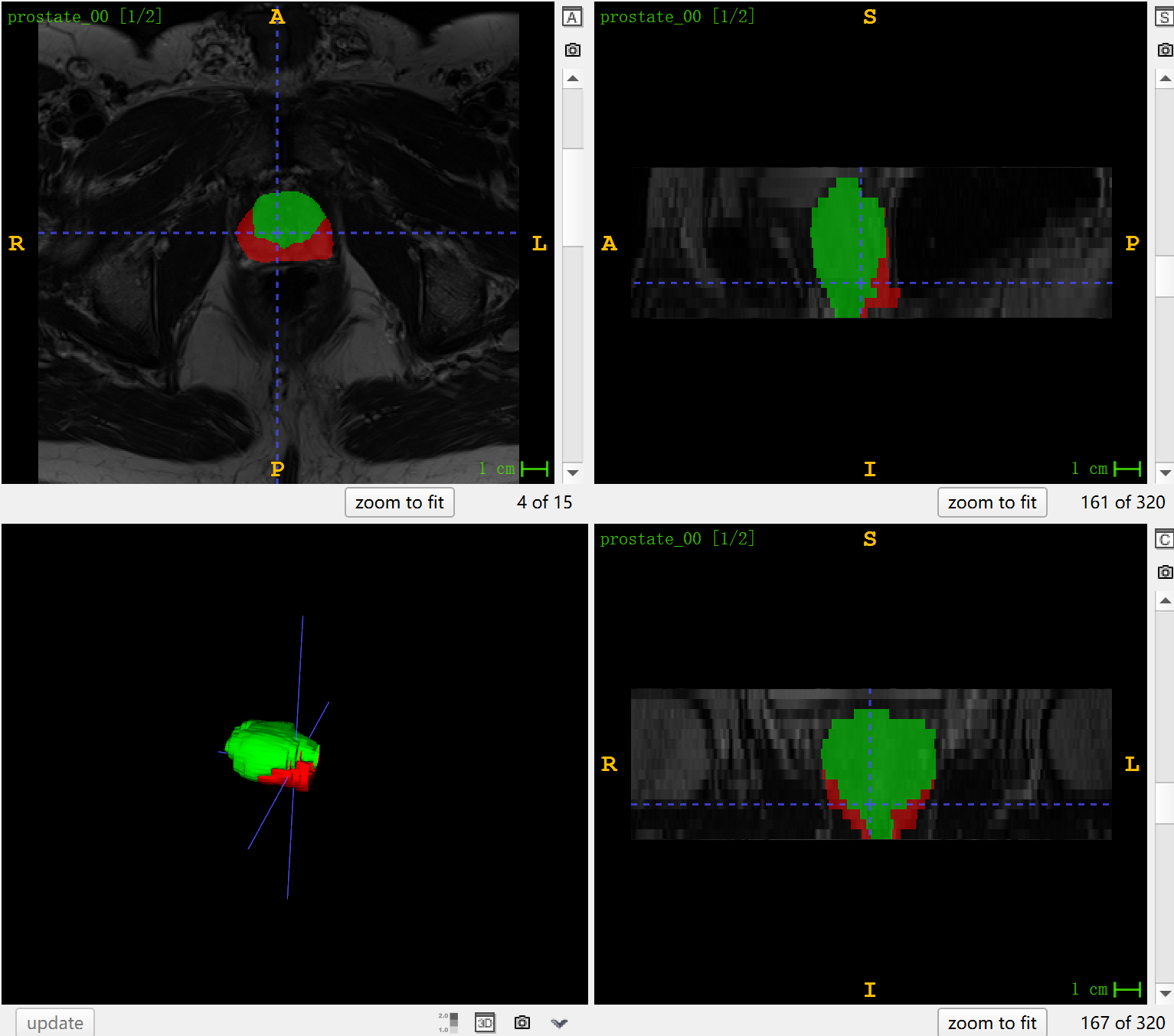Viewport: 1174px width, 1036px height.
Task: Click the down arrow on the coronal scrollbar
Action: click(1165, 993)
